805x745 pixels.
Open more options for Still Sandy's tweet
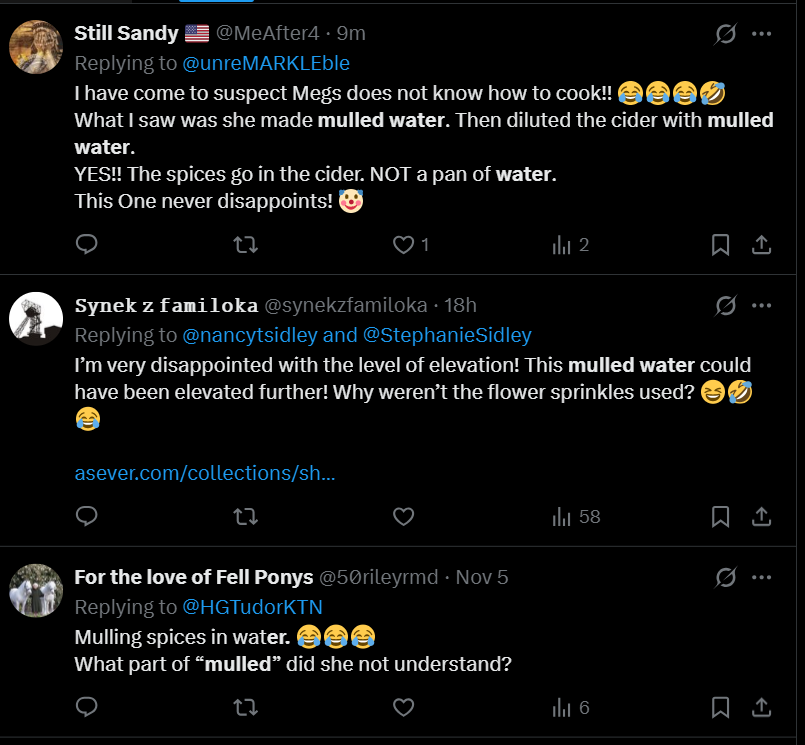pyautogui.click(x=761, y=34)
